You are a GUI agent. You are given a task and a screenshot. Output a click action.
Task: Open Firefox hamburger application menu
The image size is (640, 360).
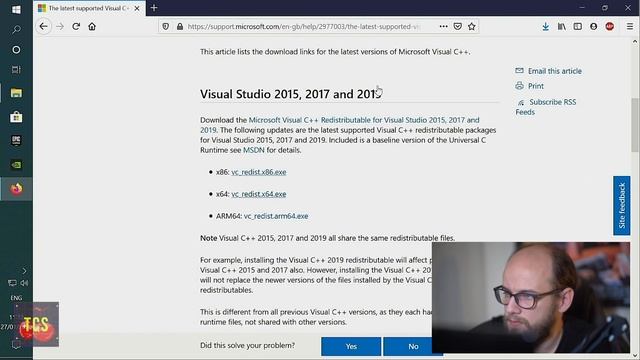630,27
